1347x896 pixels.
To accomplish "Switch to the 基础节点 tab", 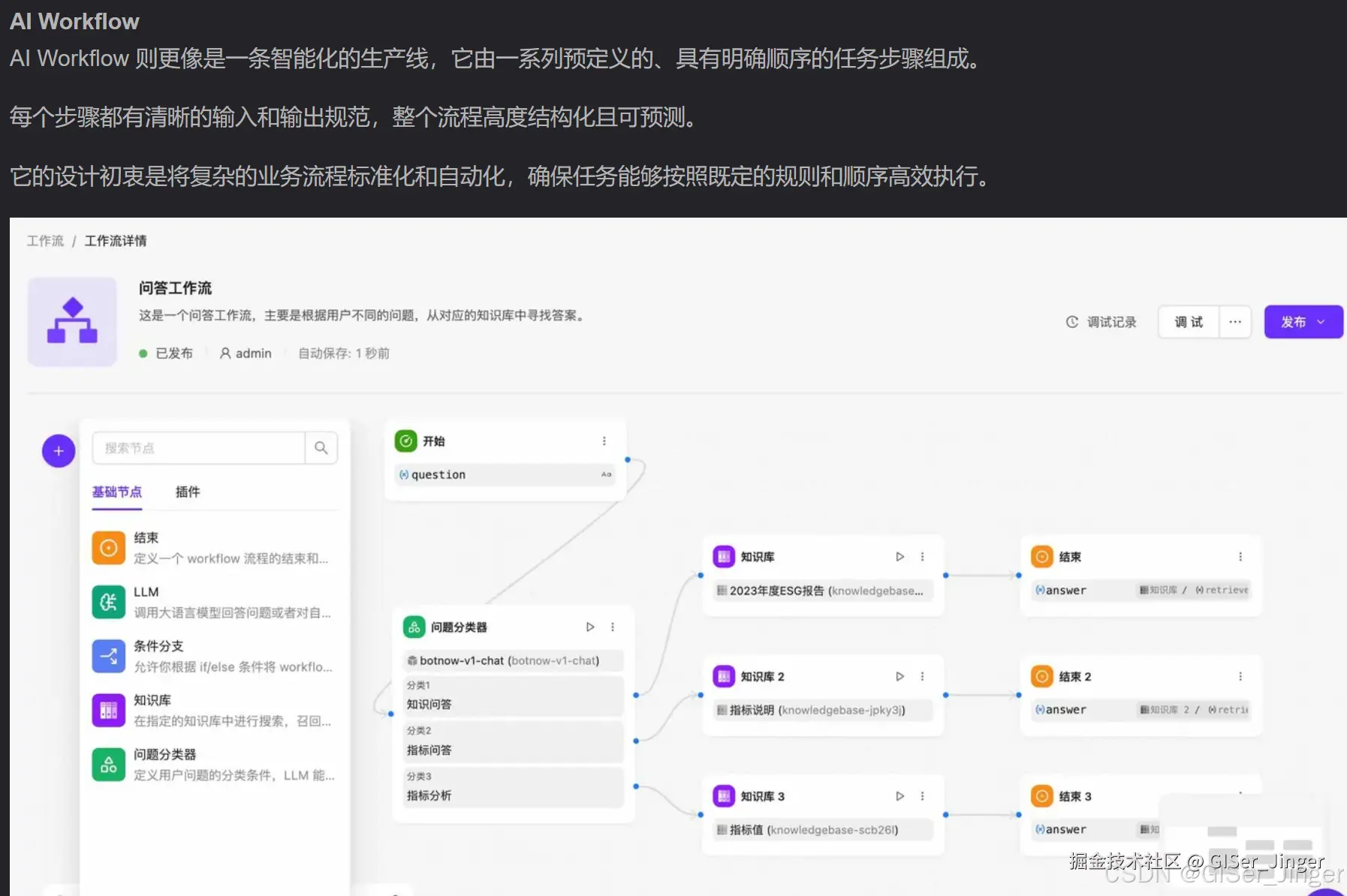I will click(x=116, y=492).
